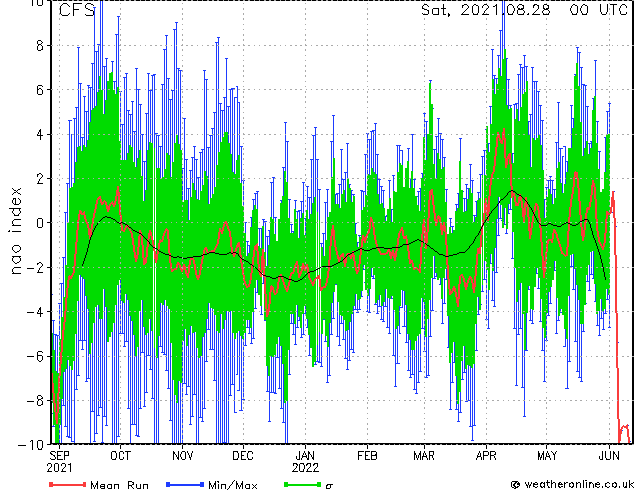Click the '-8' y-axis tick label
634x490 pixels.
coord(35,401)
